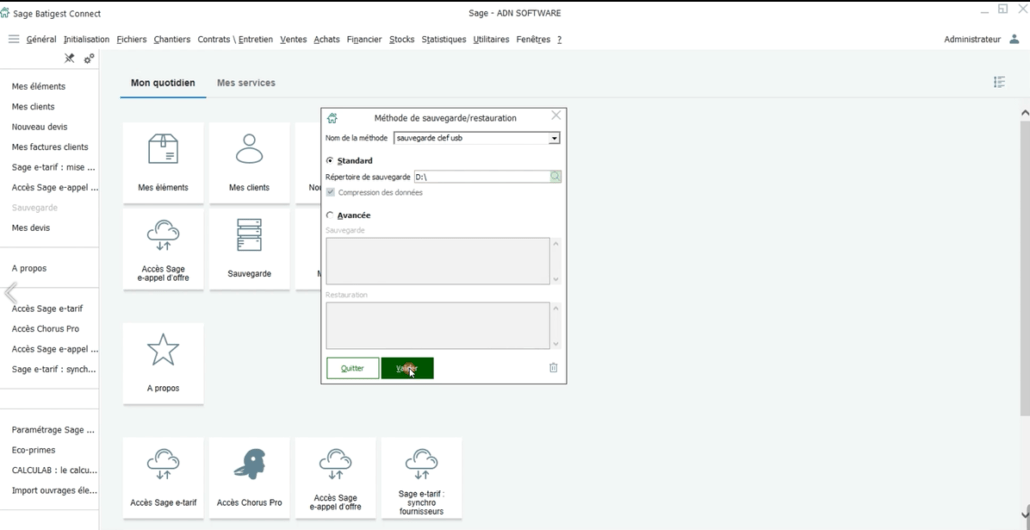Open the Financier menu
The image size is (1030, 530).
(365, 39)
